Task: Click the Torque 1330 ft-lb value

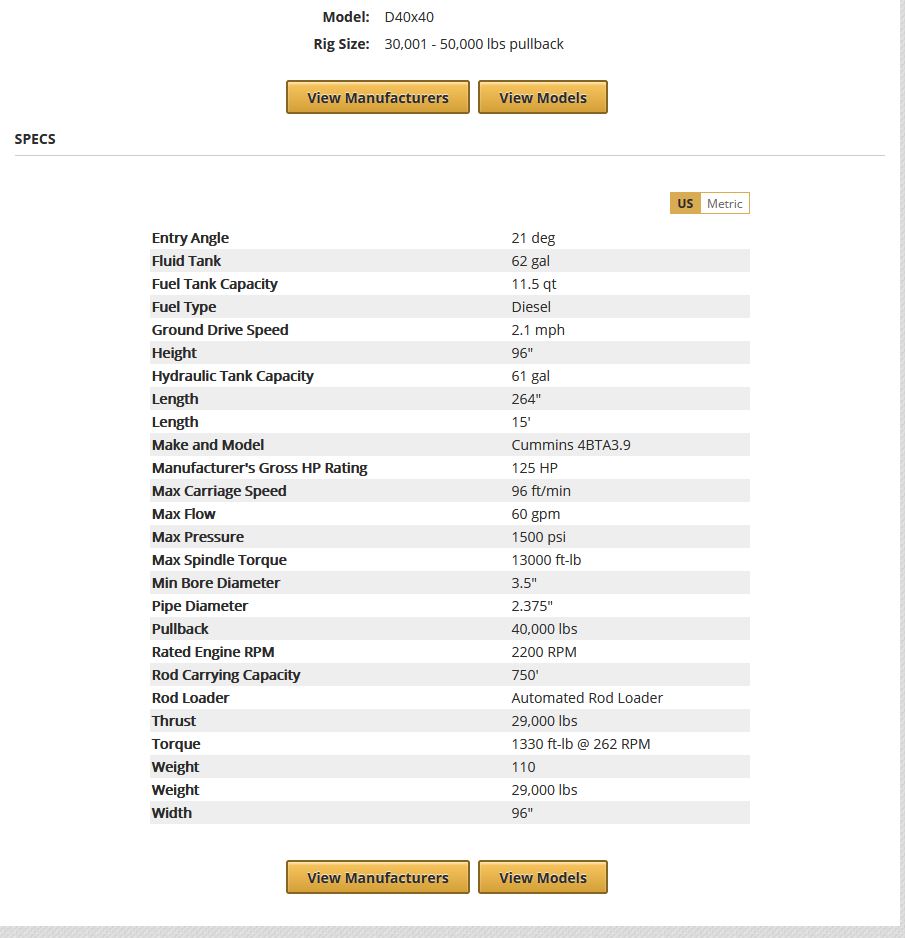Action: (580, 744)
